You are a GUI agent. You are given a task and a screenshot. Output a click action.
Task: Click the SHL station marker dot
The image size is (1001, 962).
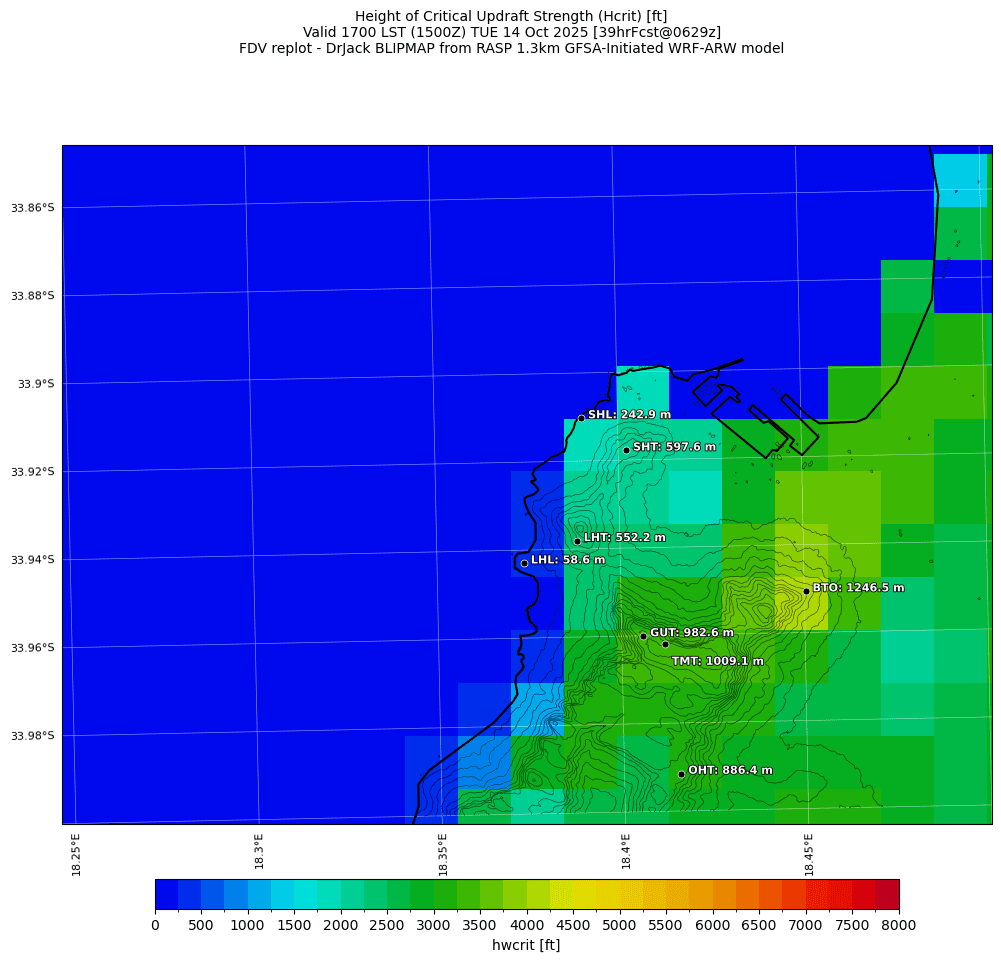[581, 418]
